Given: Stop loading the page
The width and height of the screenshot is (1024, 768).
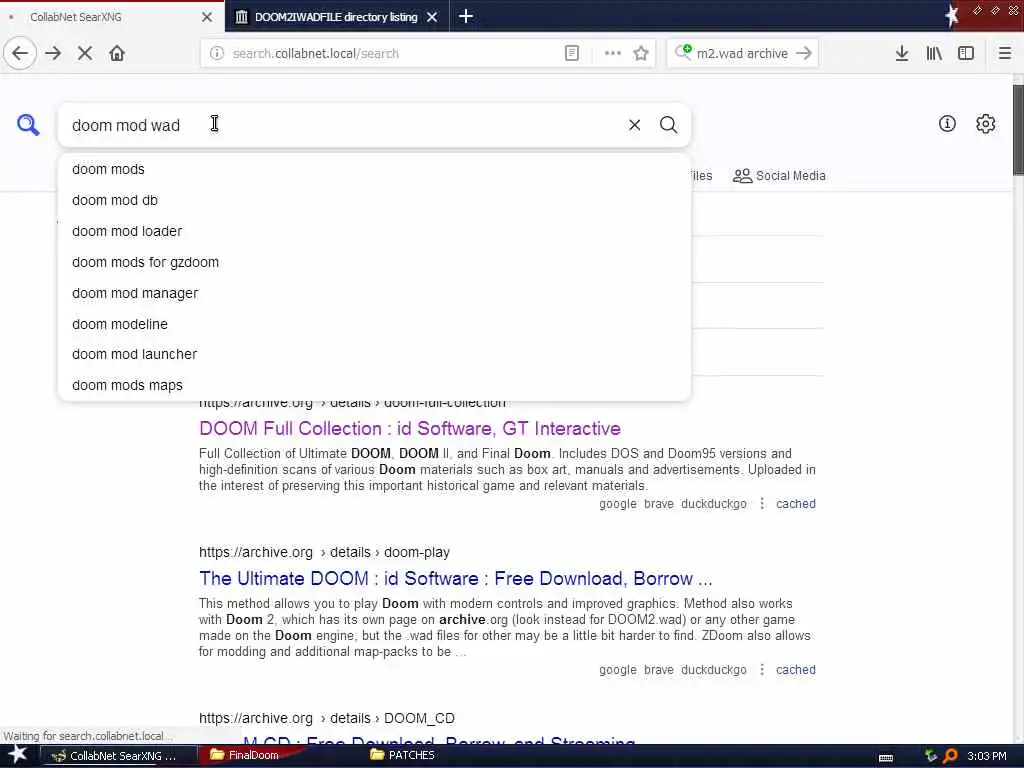Looking at the screenshot, I should tap(85, 54).
